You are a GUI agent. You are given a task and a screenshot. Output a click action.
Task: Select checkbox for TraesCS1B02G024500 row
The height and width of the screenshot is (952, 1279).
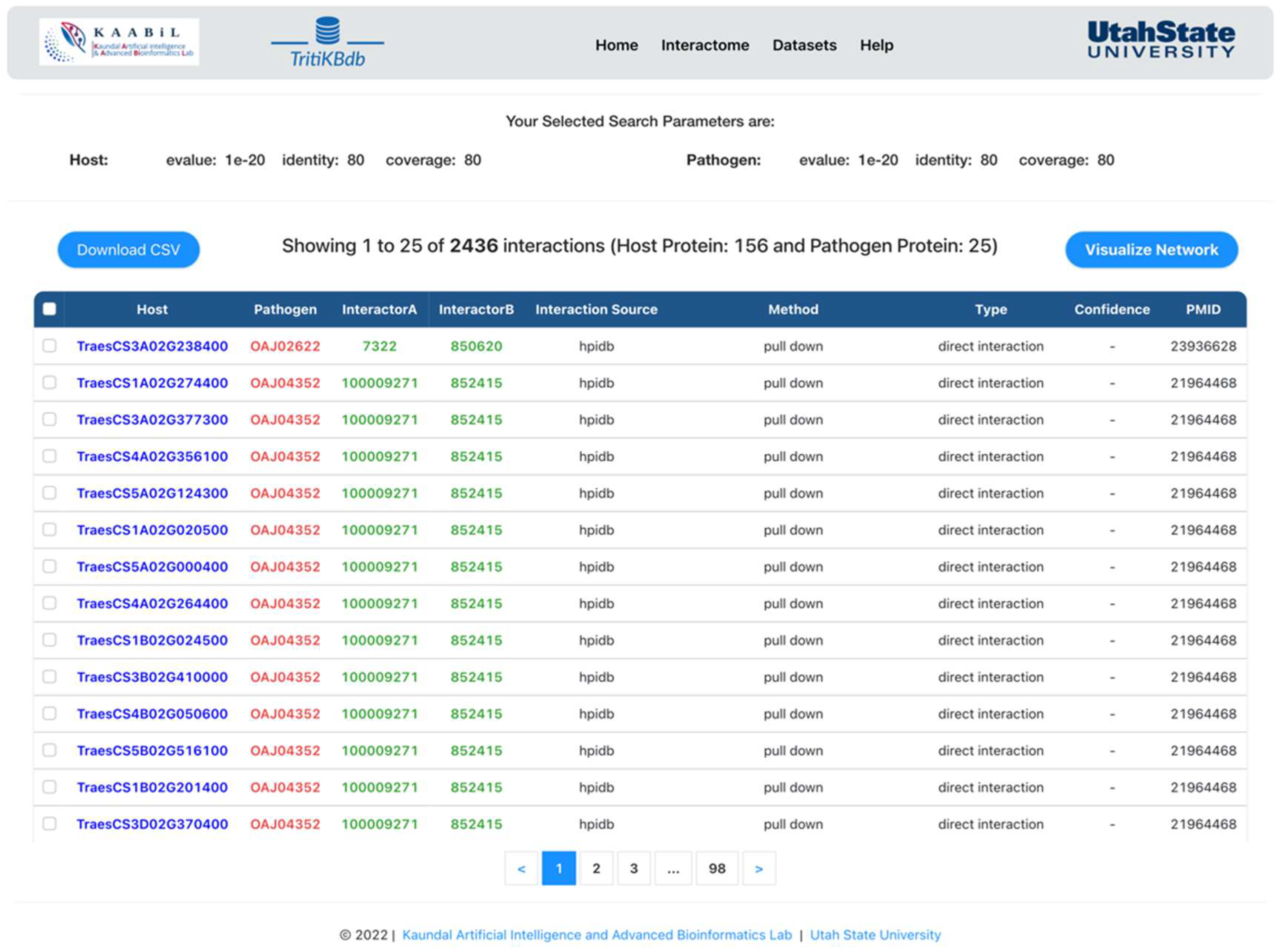coord(50,640)
